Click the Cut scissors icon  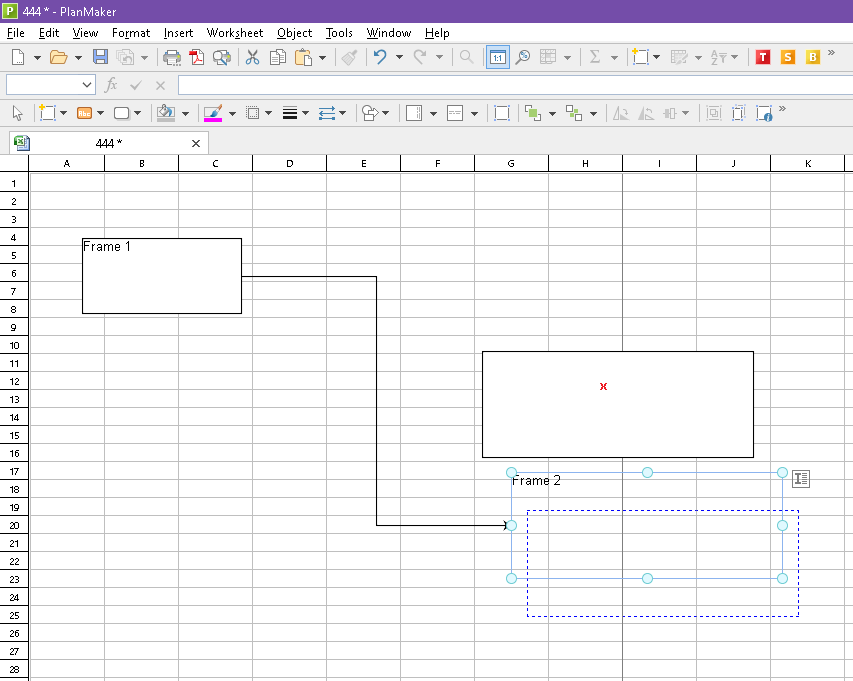[x=253, y=58]
